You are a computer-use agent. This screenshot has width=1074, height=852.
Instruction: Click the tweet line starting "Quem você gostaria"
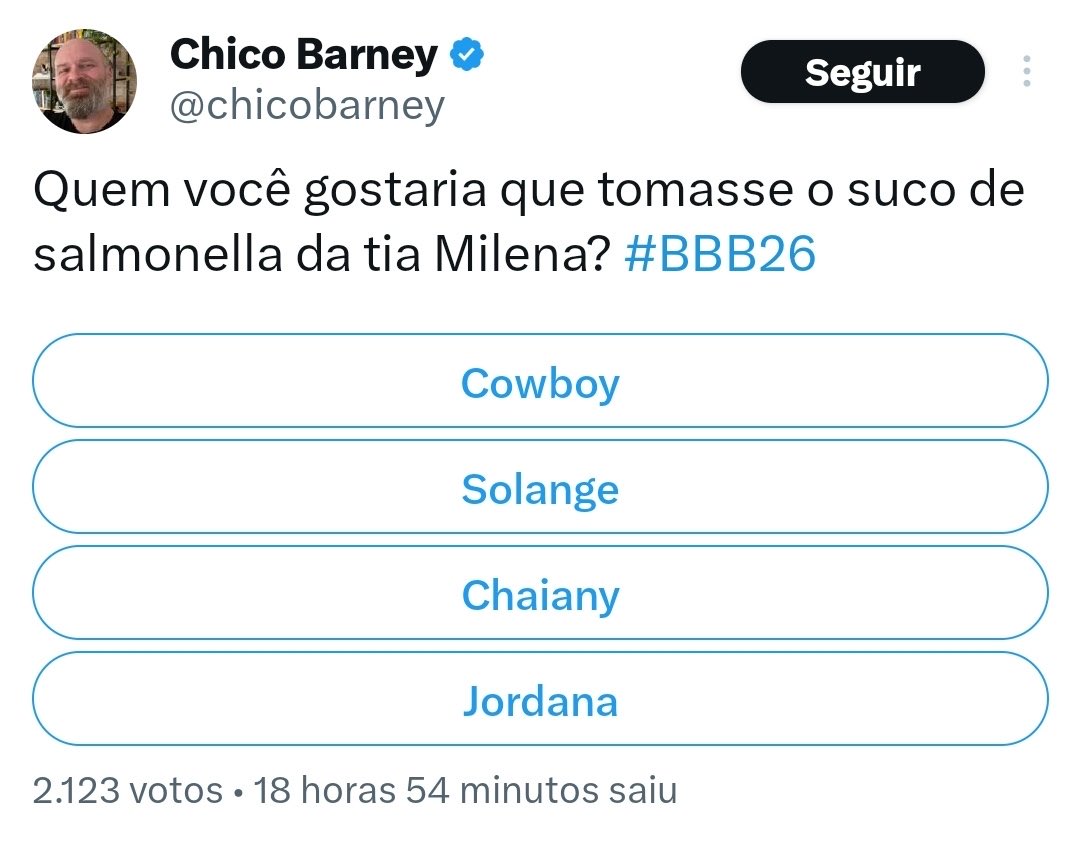pos(528,192)
